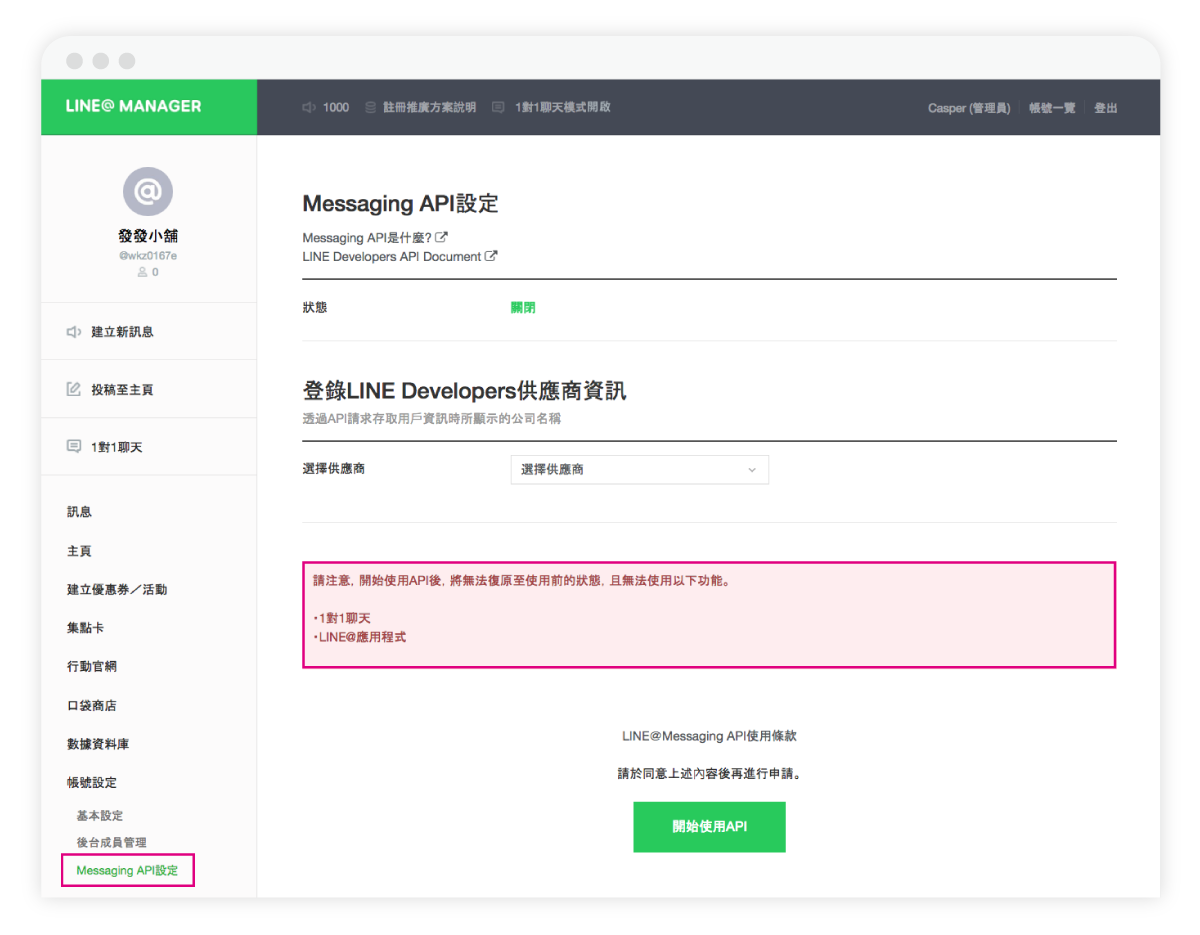Open 數據資料庫 menu item

[98, 744]
